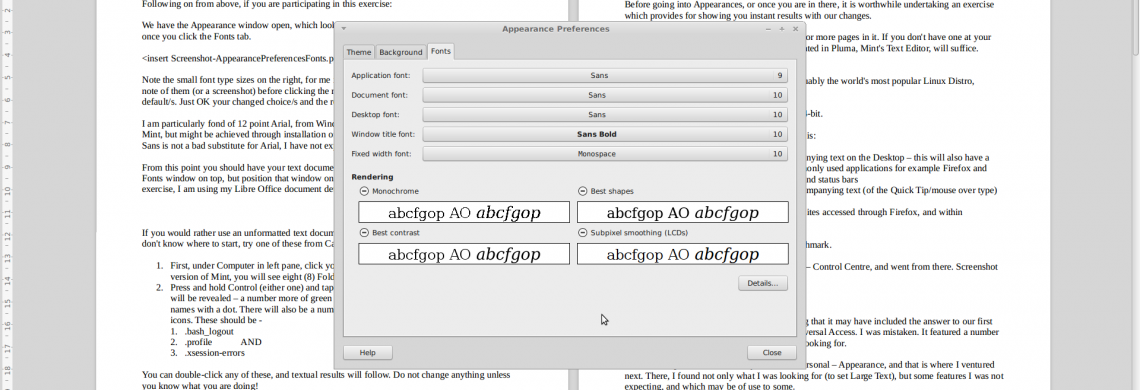
Task: Click '.profile' list item in document
Action: [x=199, y=342]
